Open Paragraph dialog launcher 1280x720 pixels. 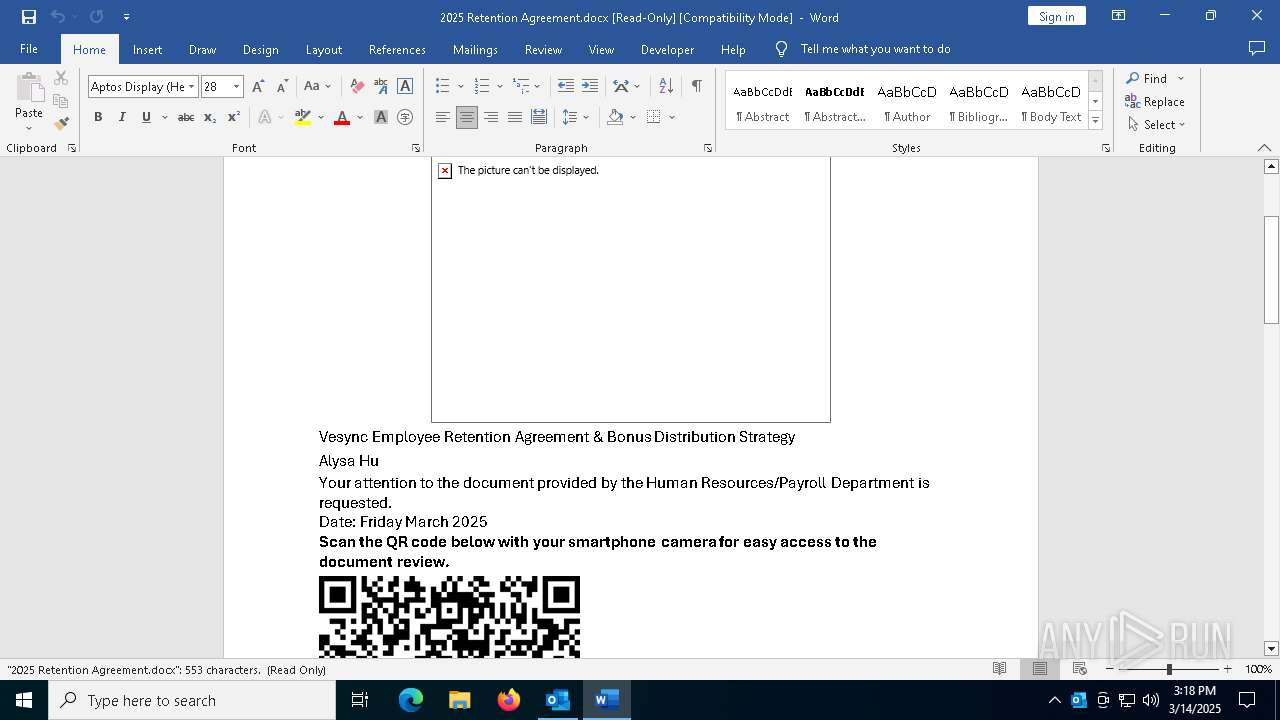(708, 148)
